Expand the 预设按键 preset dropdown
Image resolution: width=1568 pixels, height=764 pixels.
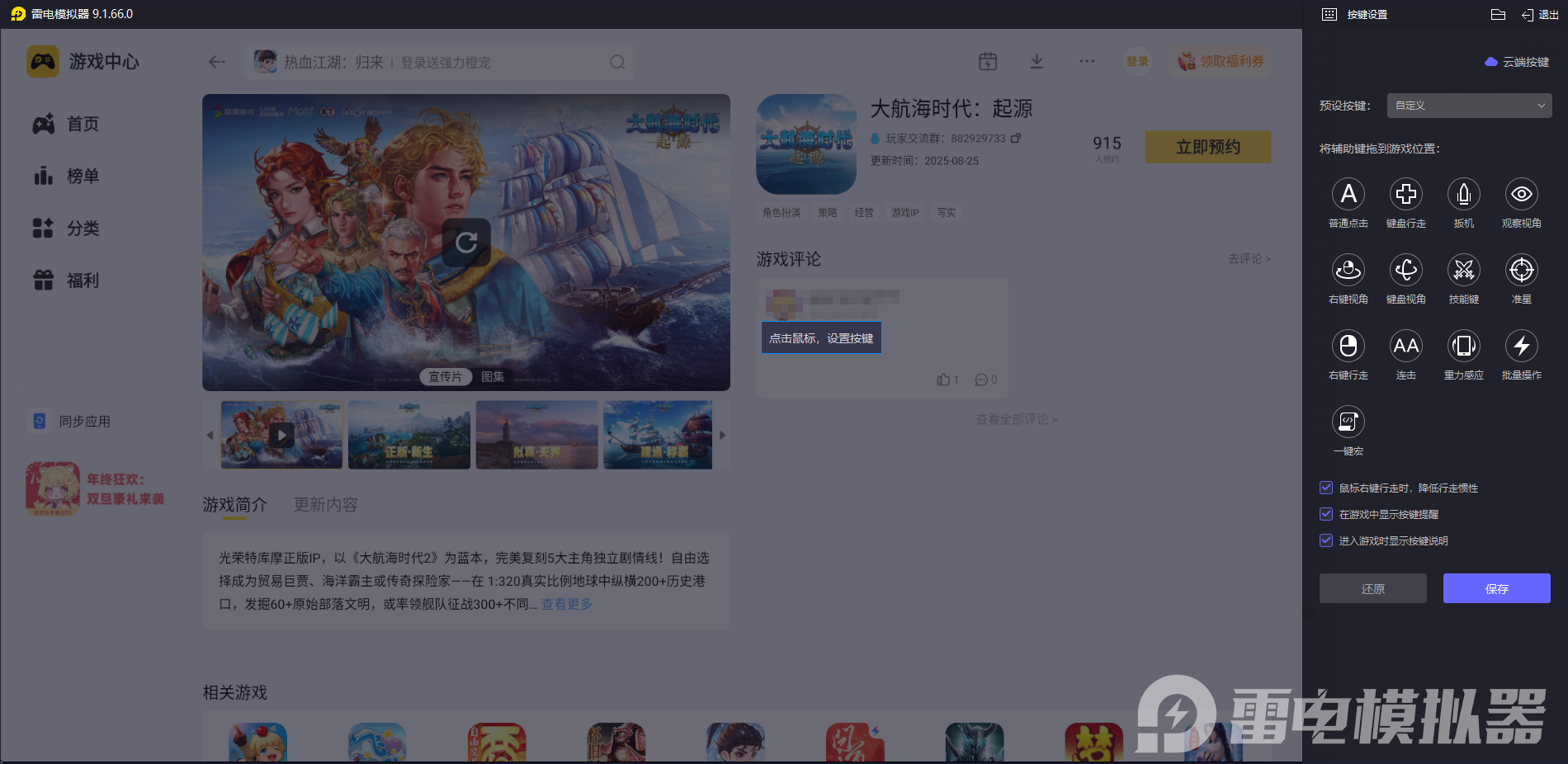1469,106
